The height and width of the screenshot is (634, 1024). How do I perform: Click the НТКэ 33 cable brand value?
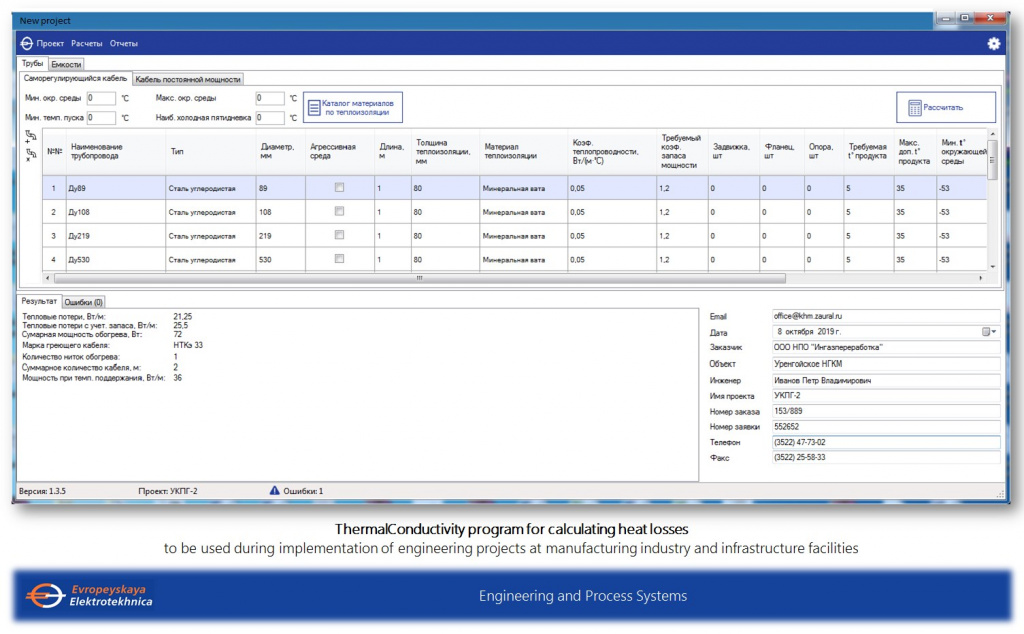click(x=188, y=345)
